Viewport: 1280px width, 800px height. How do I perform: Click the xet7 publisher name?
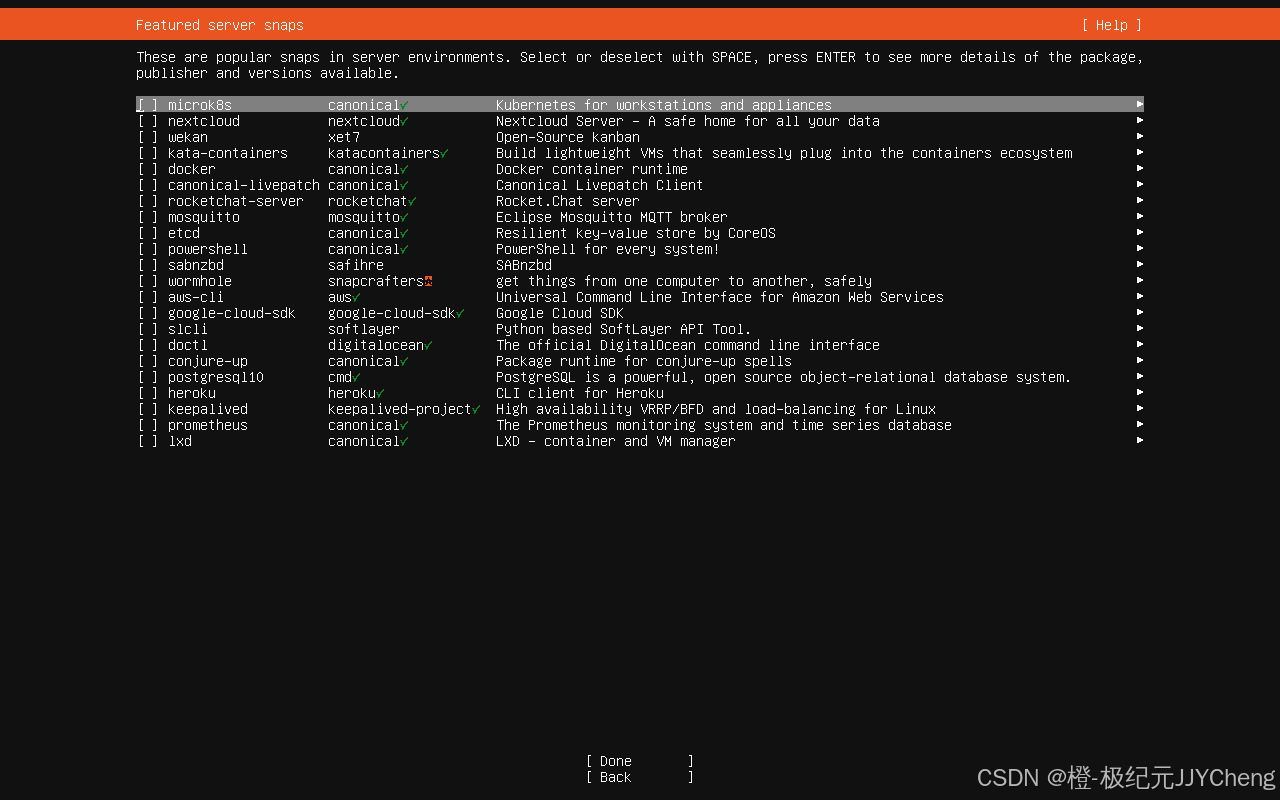click(x=344, y=137)
